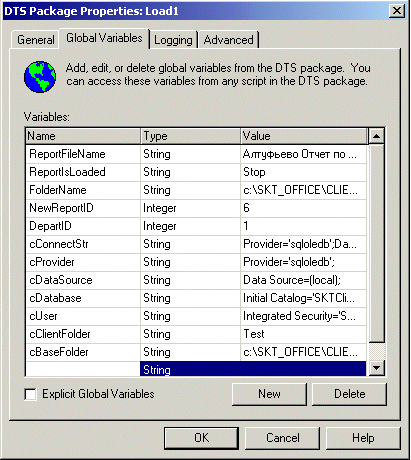
Task: Click the empty Name cell in the new row
Action: click(83, 369)
